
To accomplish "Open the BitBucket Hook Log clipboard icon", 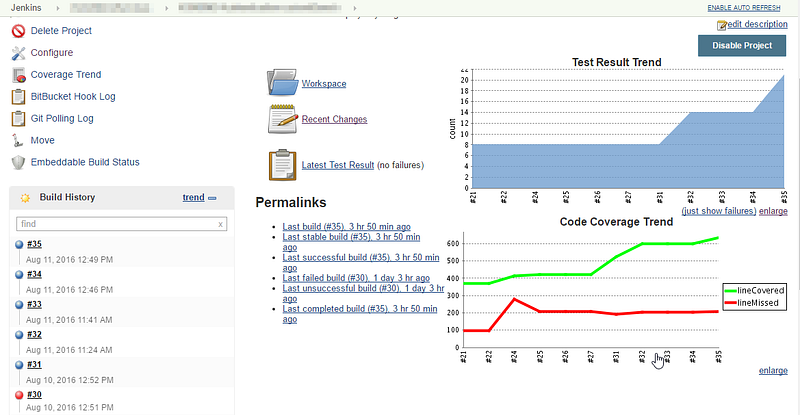I will [x=18, y=96].
